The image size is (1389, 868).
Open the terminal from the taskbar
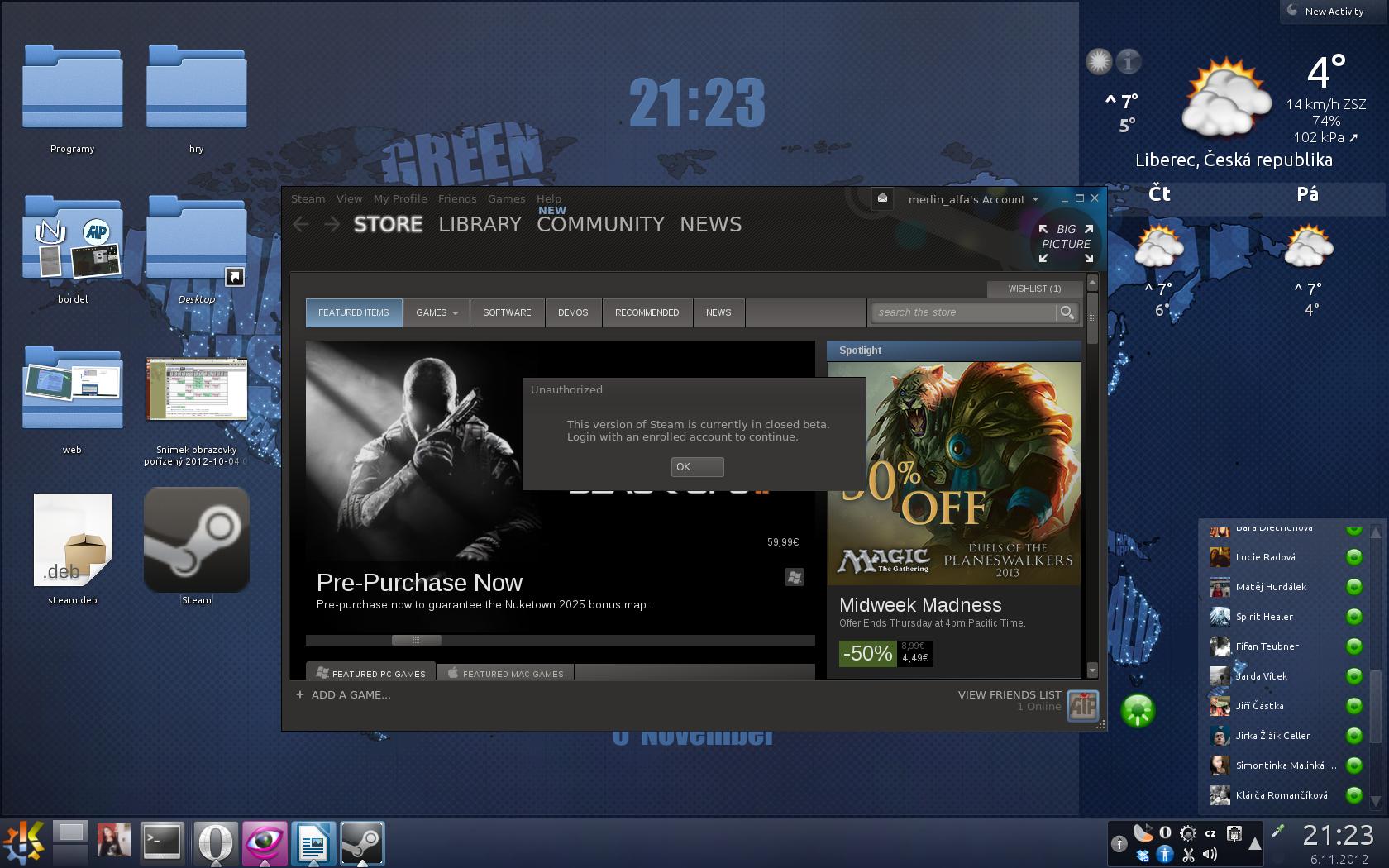tap(161, 843)
